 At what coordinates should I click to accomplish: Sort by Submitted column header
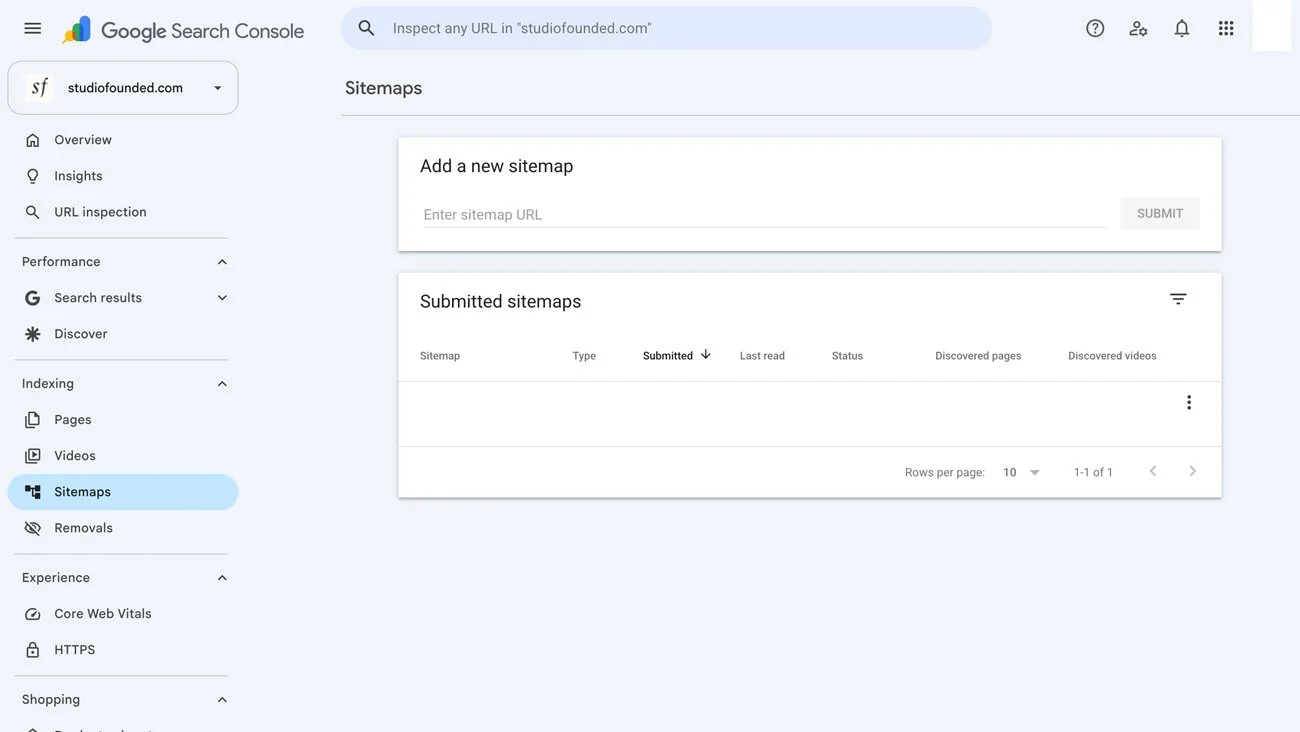[668, 356]
